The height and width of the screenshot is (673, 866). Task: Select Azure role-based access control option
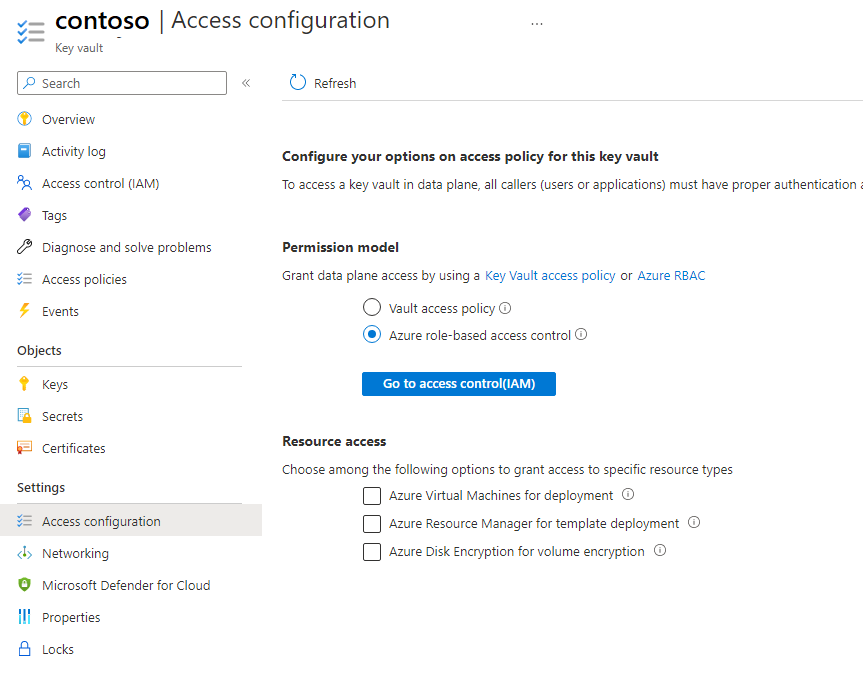[372, 335]
